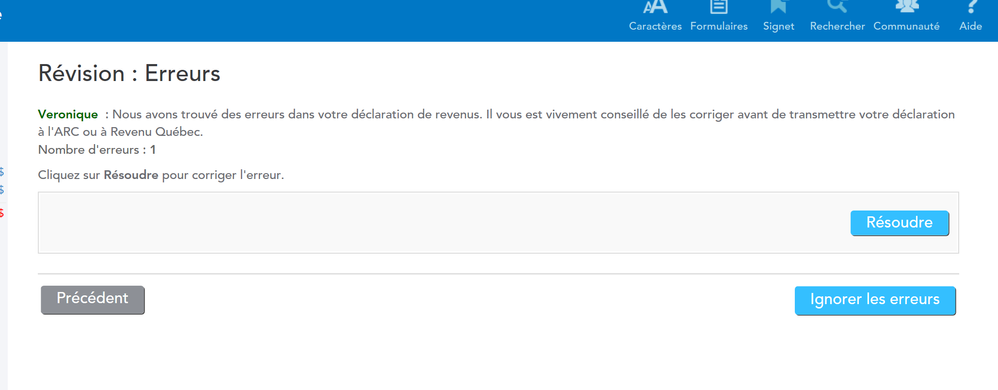Click Résoudre to fix the error

(x=899, y=223)
